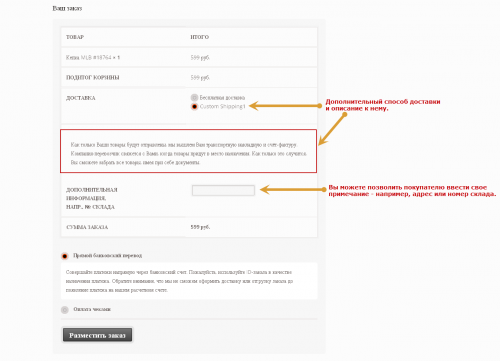The height and width of the screenshot is (361, 500).
Task: Click the bold 599 руб. order total
Action: pos(200,227)
